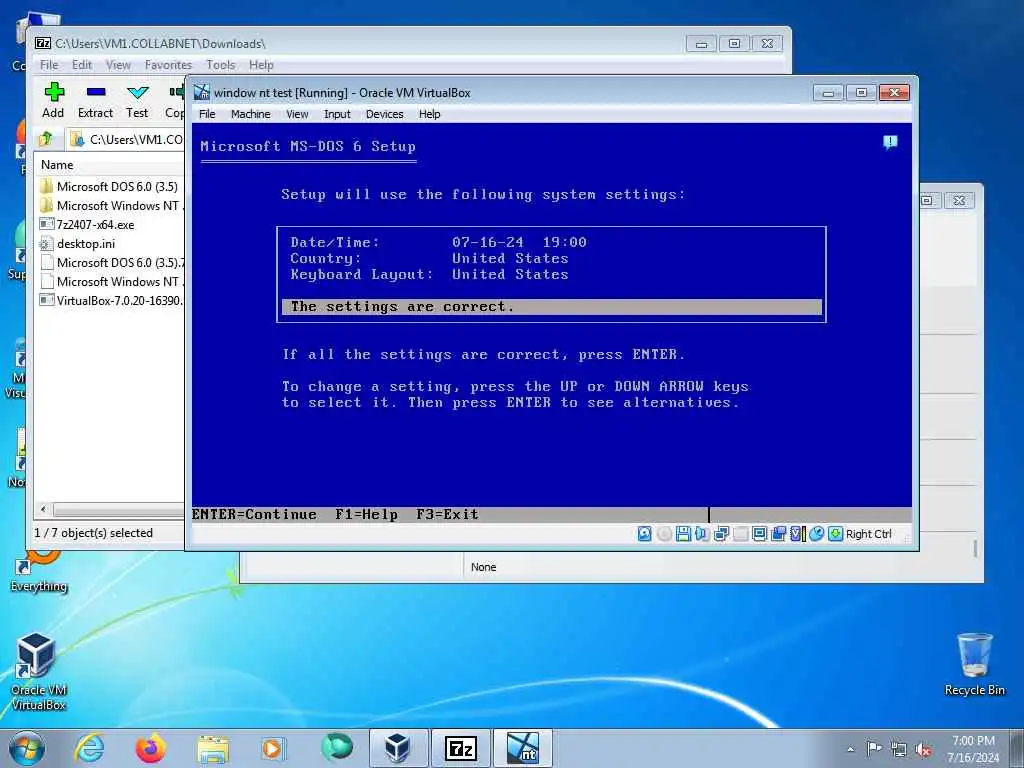Switch to VirtualBox Manager taskbar button

click(x=398, y=748)
